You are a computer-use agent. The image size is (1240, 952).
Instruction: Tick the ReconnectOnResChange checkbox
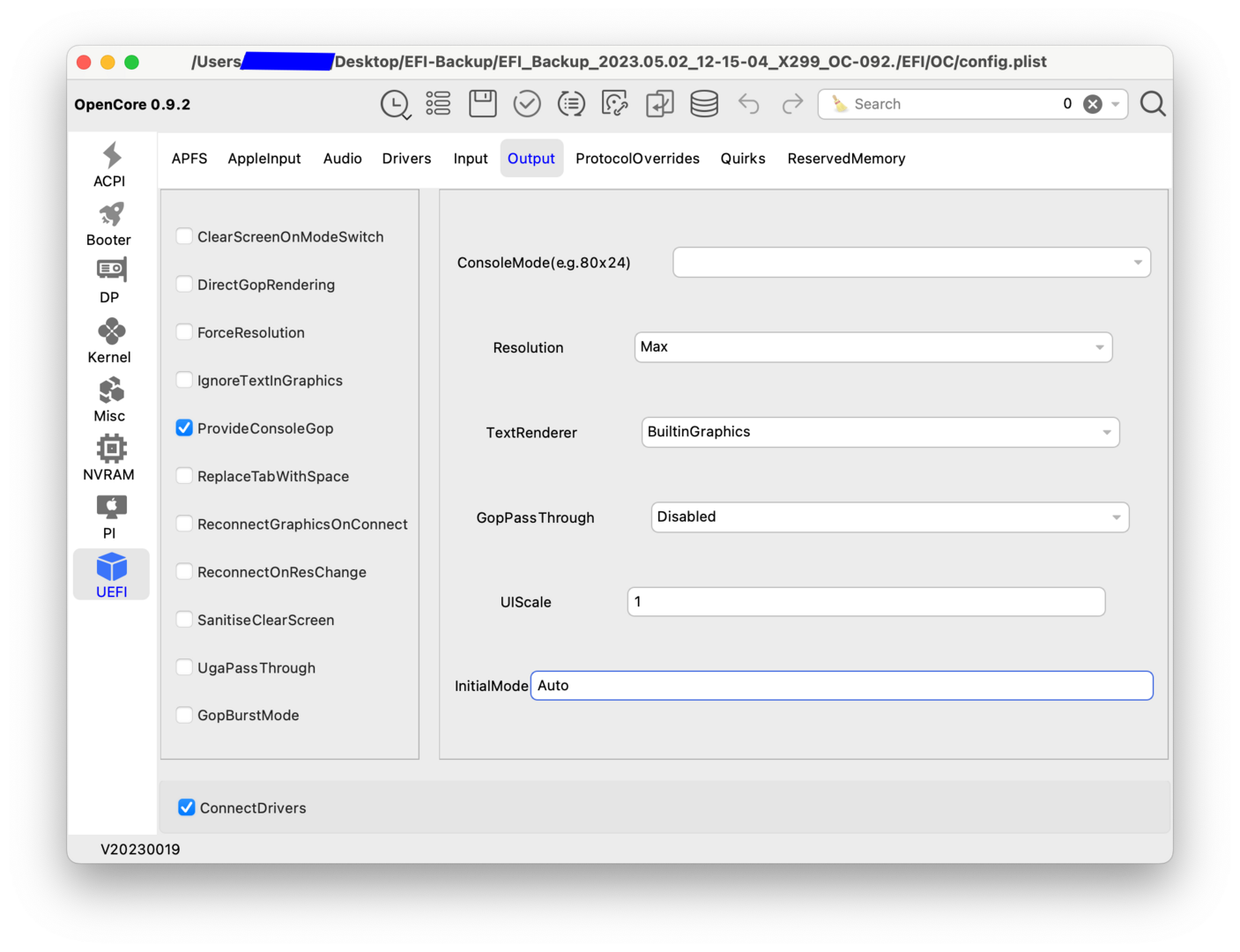[x=184, y=571]
